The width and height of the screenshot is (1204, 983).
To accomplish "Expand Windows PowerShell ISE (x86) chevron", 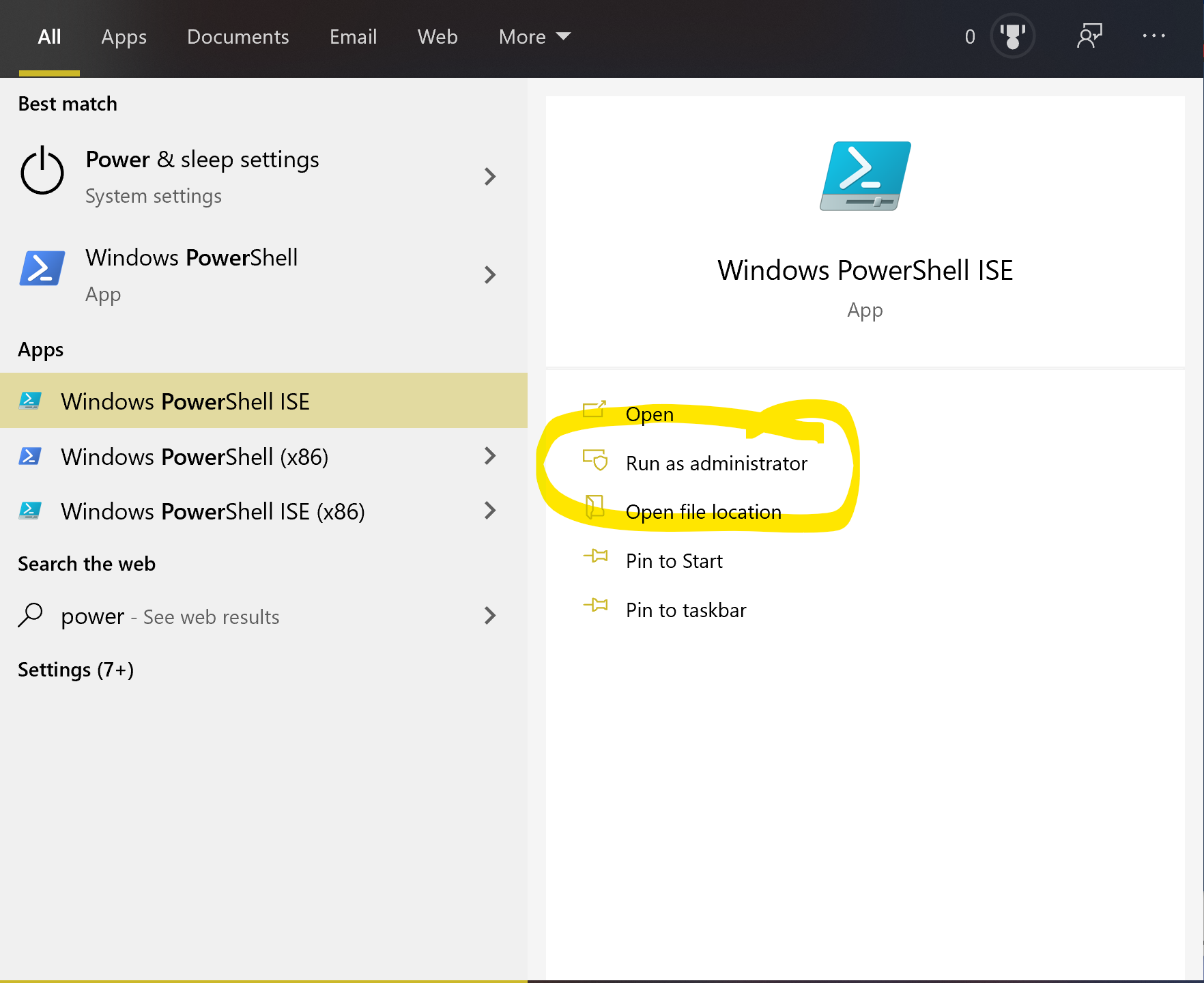I will pos(489,511).
